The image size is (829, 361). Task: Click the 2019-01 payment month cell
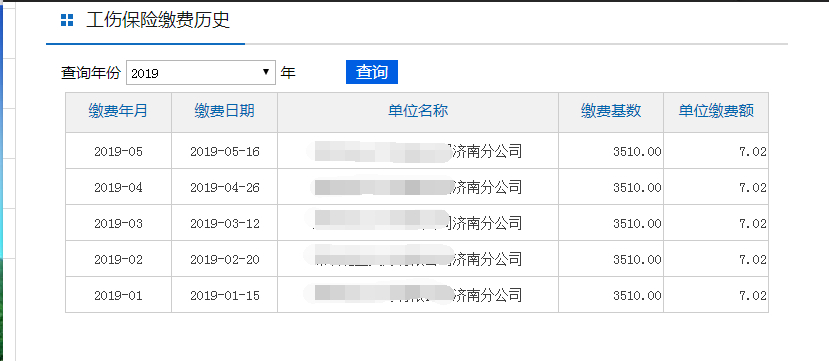coord(118,295)
